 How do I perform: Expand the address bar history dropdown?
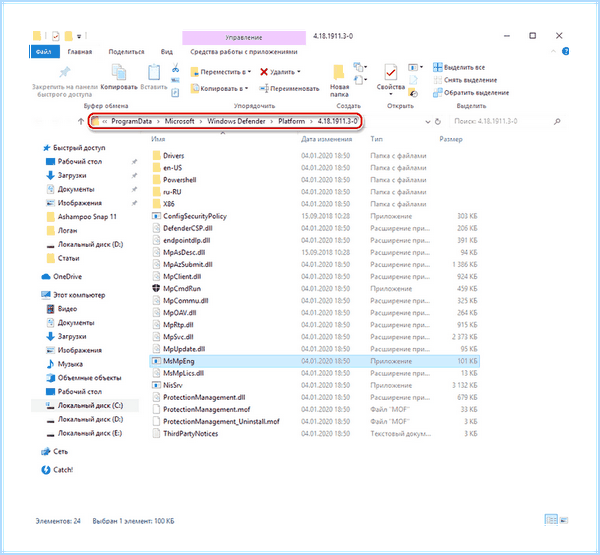click(428, 122)
